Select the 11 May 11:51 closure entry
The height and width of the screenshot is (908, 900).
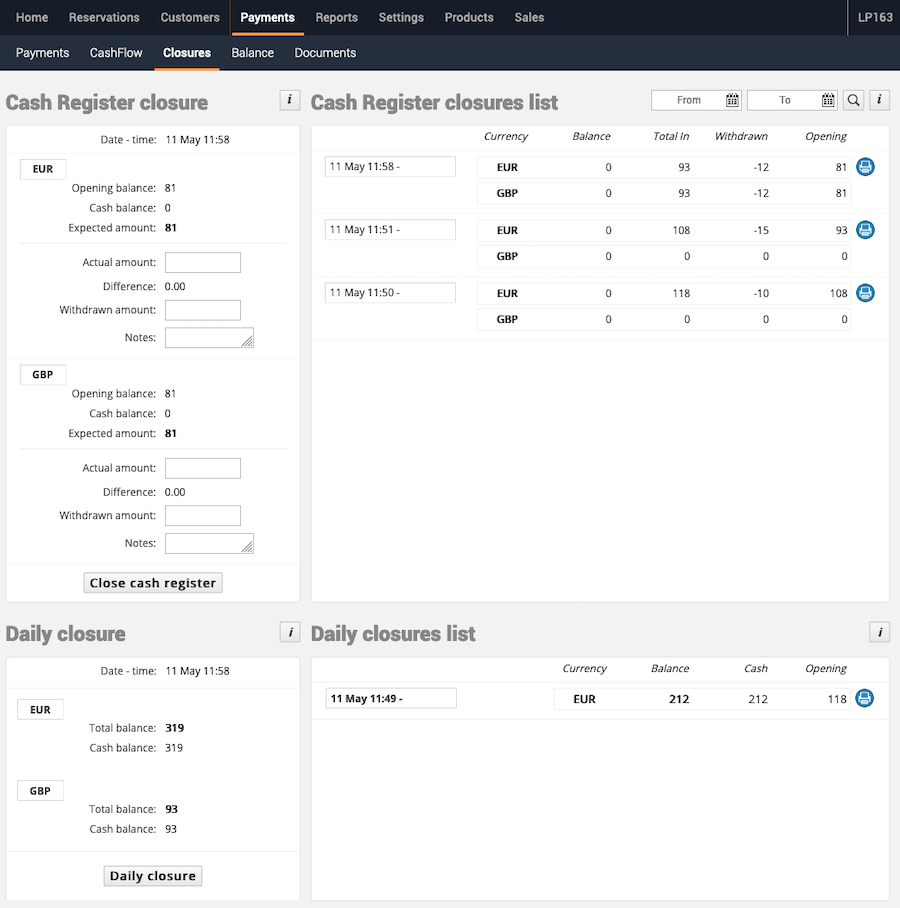pyautogui.click(x=390, y=230)
